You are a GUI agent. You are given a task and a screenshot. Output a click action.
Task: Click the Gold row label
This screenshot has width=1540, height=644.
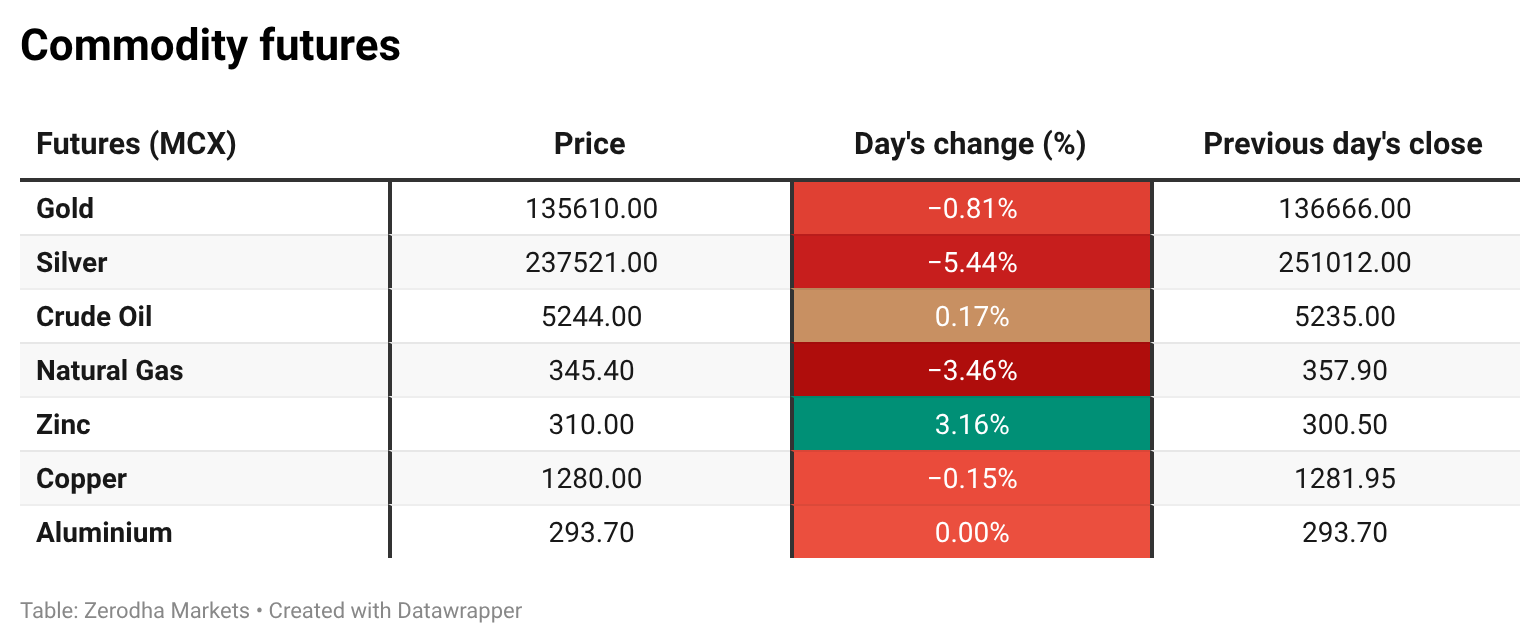(x=65, y=209)
